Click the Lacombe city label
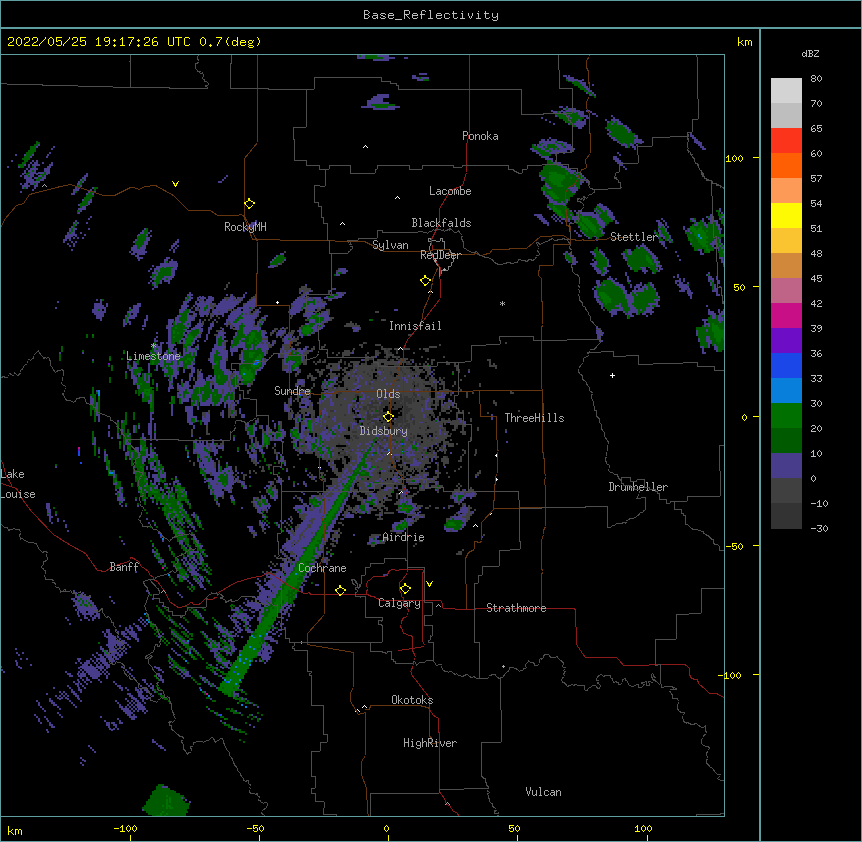Viewport: 862px width, 842px height. (450, 191)
